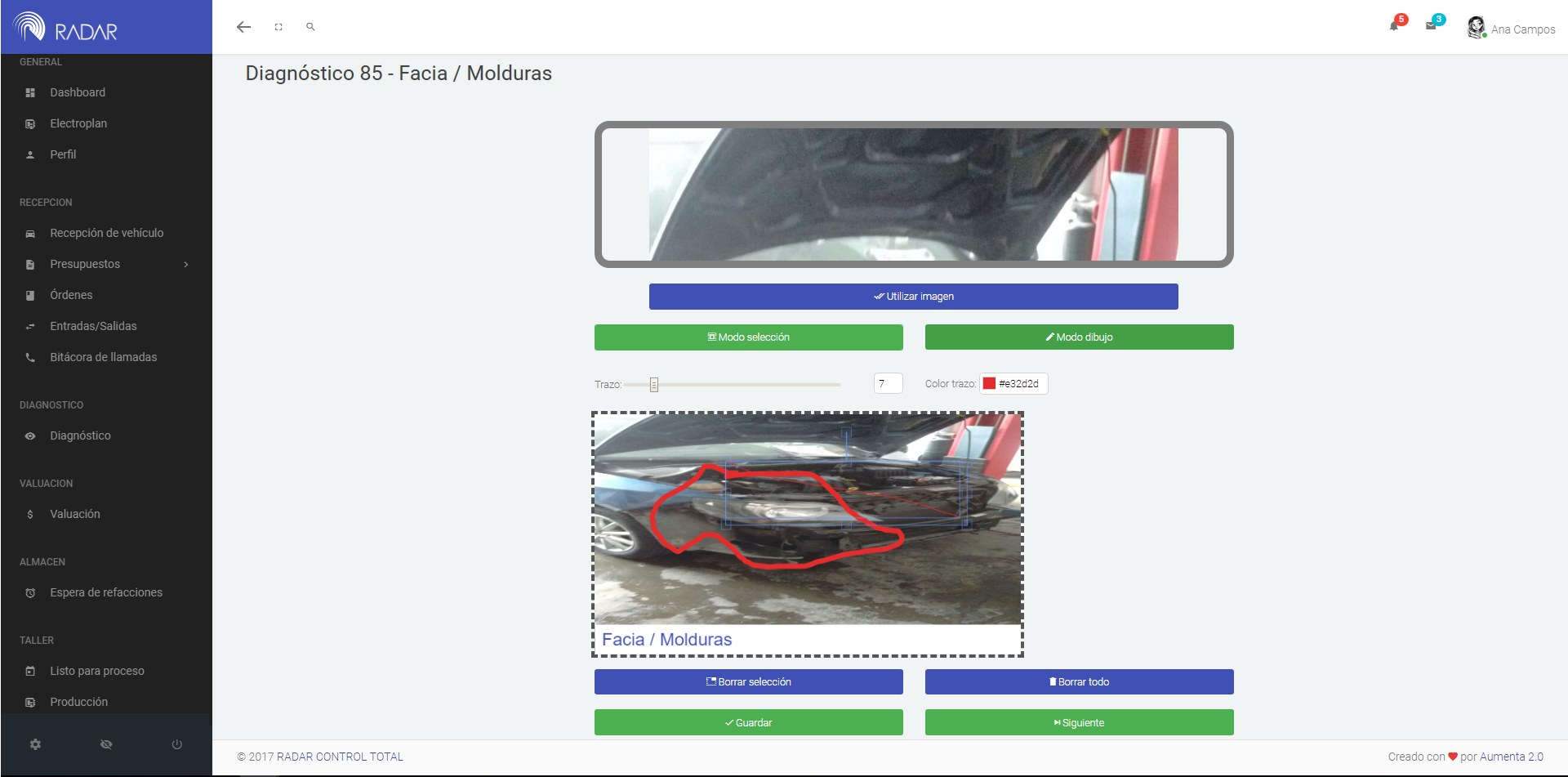The image size is (1568, 777).
Task: Open search with the magnifier icon
Action: (x=310, y=27)
